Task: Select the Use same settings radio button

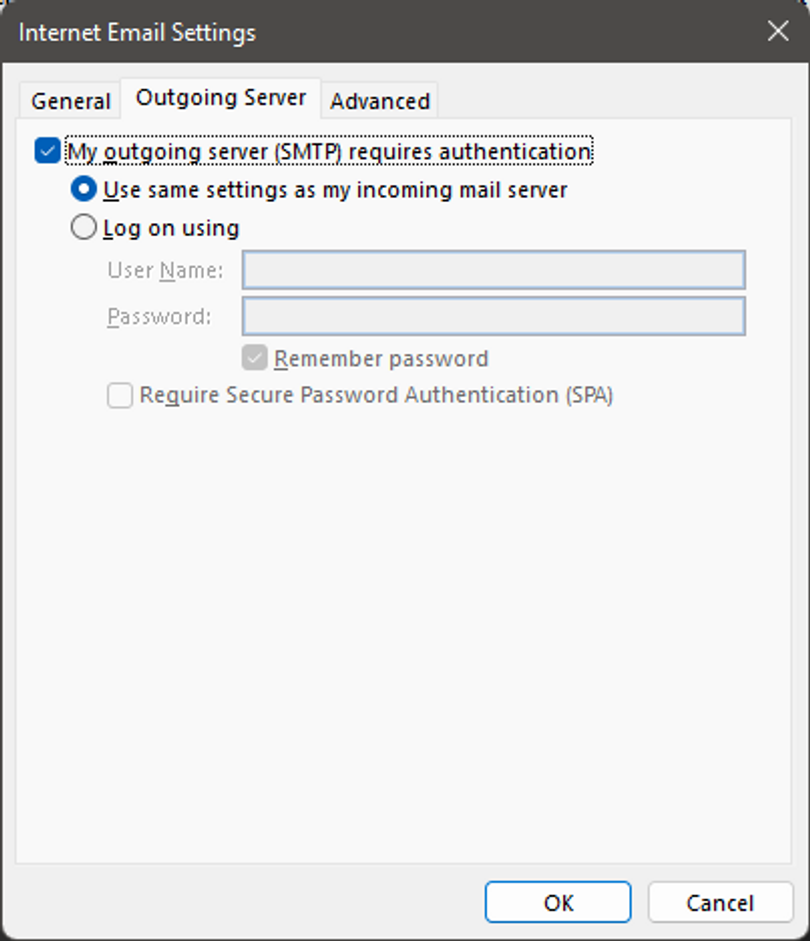Action: (85, 189)
